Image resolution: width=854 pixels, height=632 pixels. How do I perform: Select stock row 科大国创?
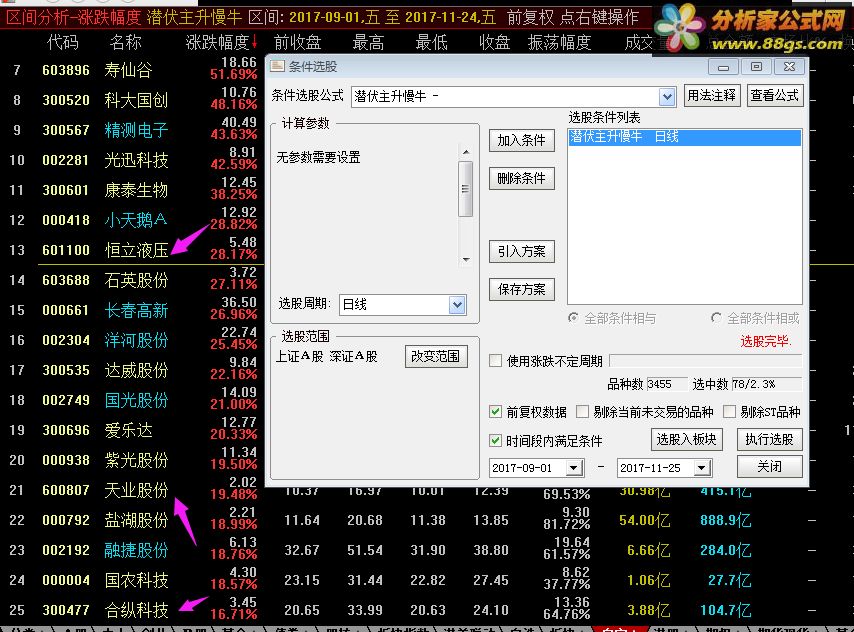[136, 100]
